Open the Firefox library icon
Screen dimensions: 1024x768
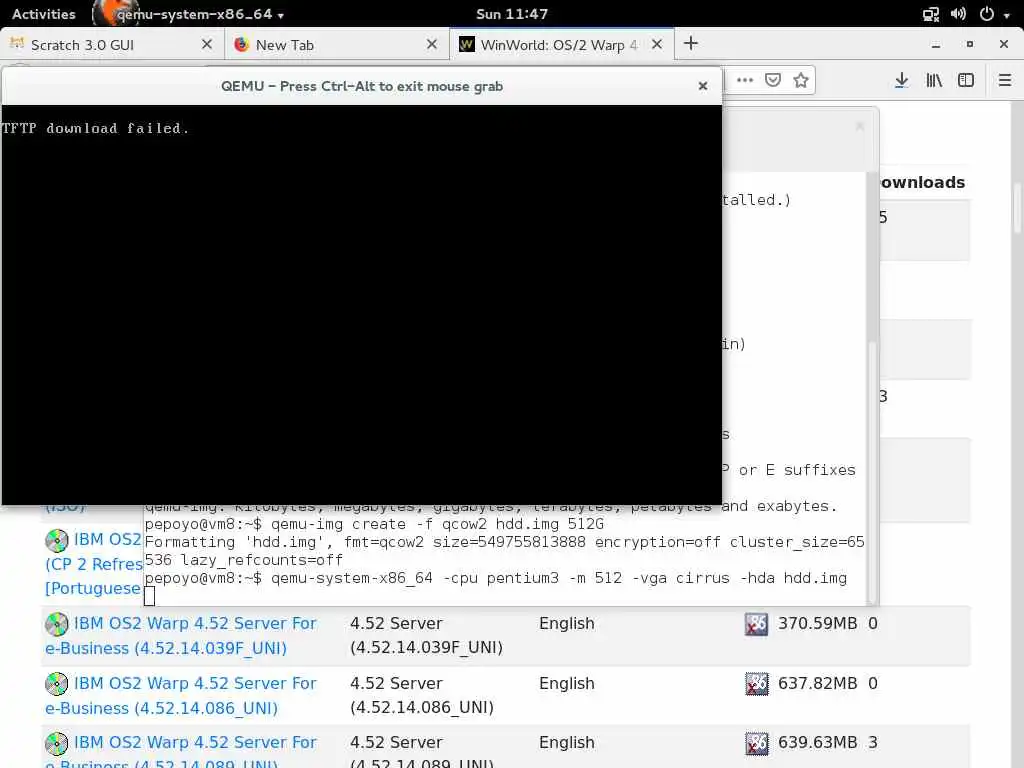pos(934,80)
